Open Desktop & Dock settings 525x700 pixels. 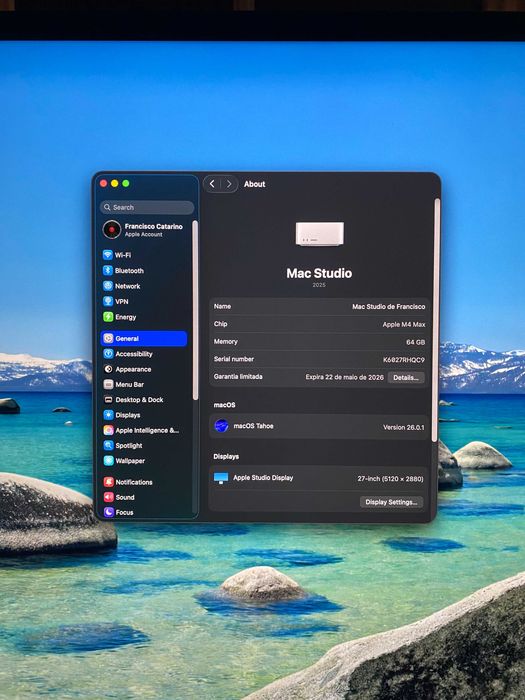coord(133,400)
